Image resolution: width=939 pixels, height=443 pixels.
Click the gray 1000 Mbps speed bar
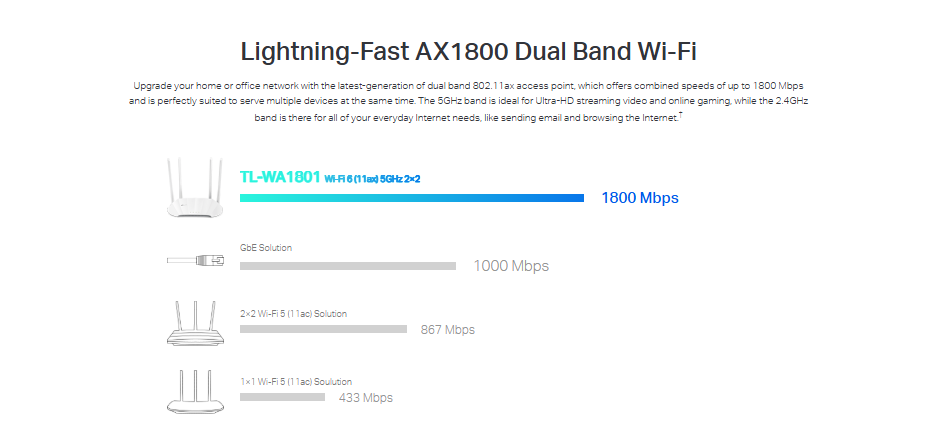347,266
